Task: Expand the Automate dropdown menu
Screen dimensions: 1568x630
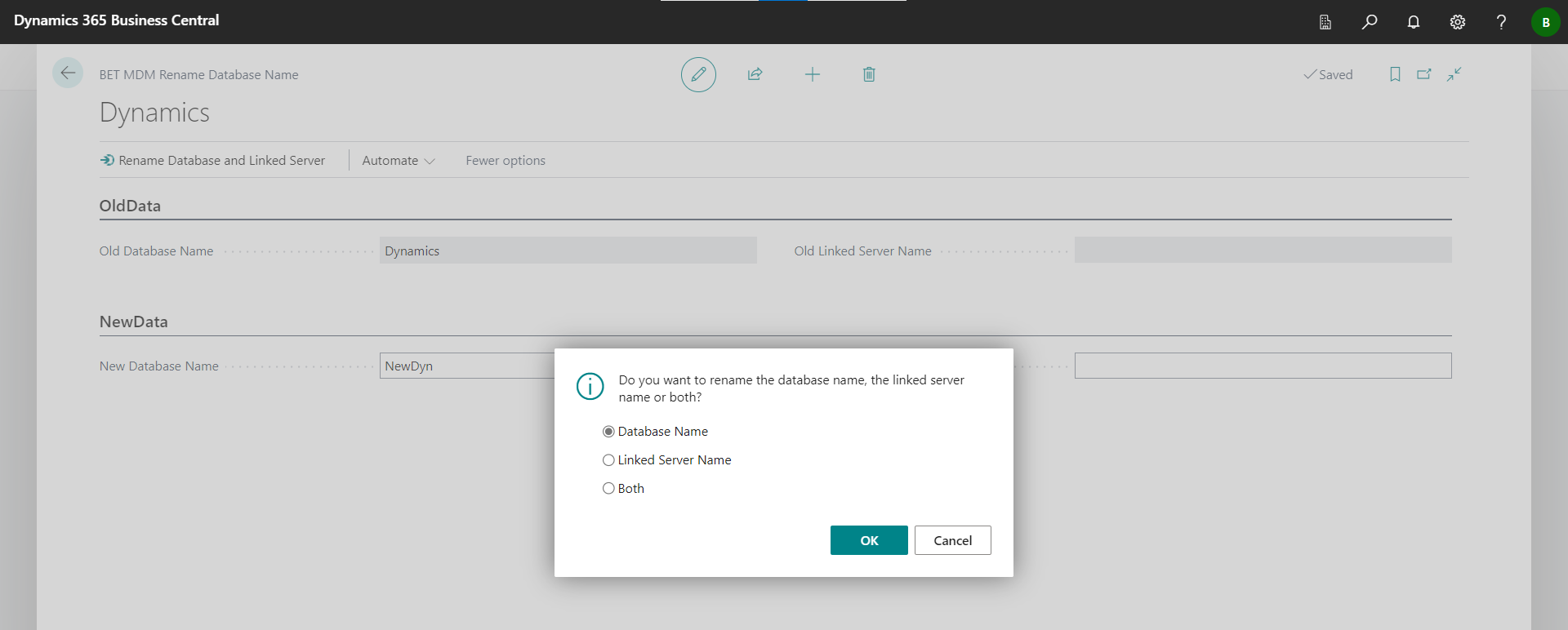Action: [399, 161]
